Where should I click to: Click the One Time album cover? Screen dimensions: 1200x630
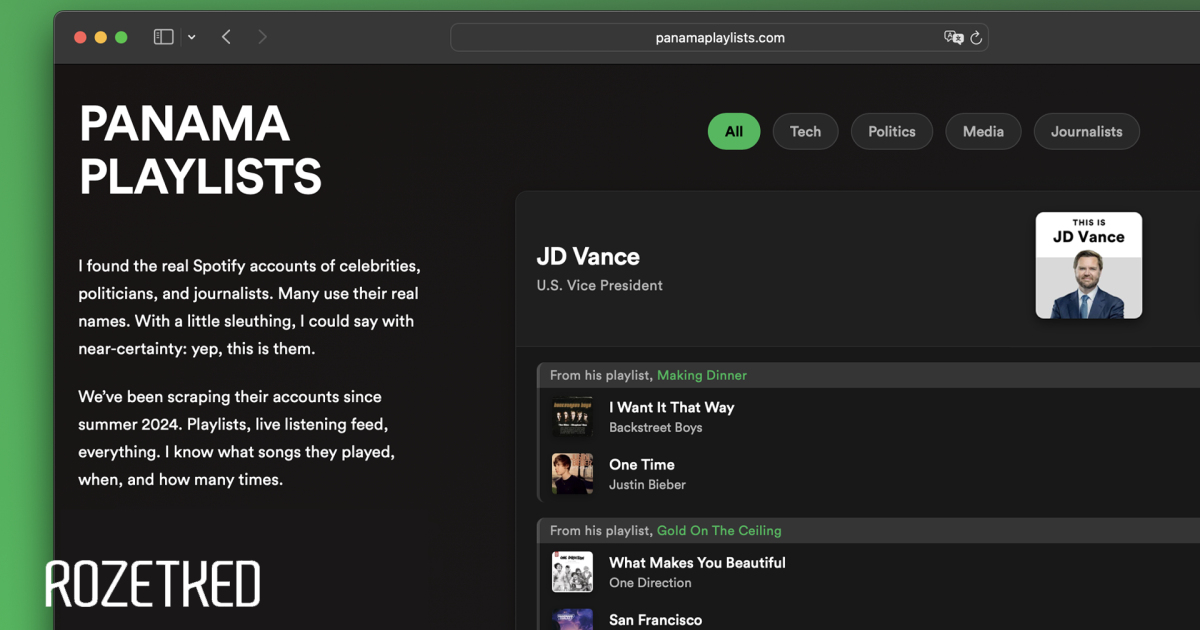pyautogui.click(x=572, y=474)
